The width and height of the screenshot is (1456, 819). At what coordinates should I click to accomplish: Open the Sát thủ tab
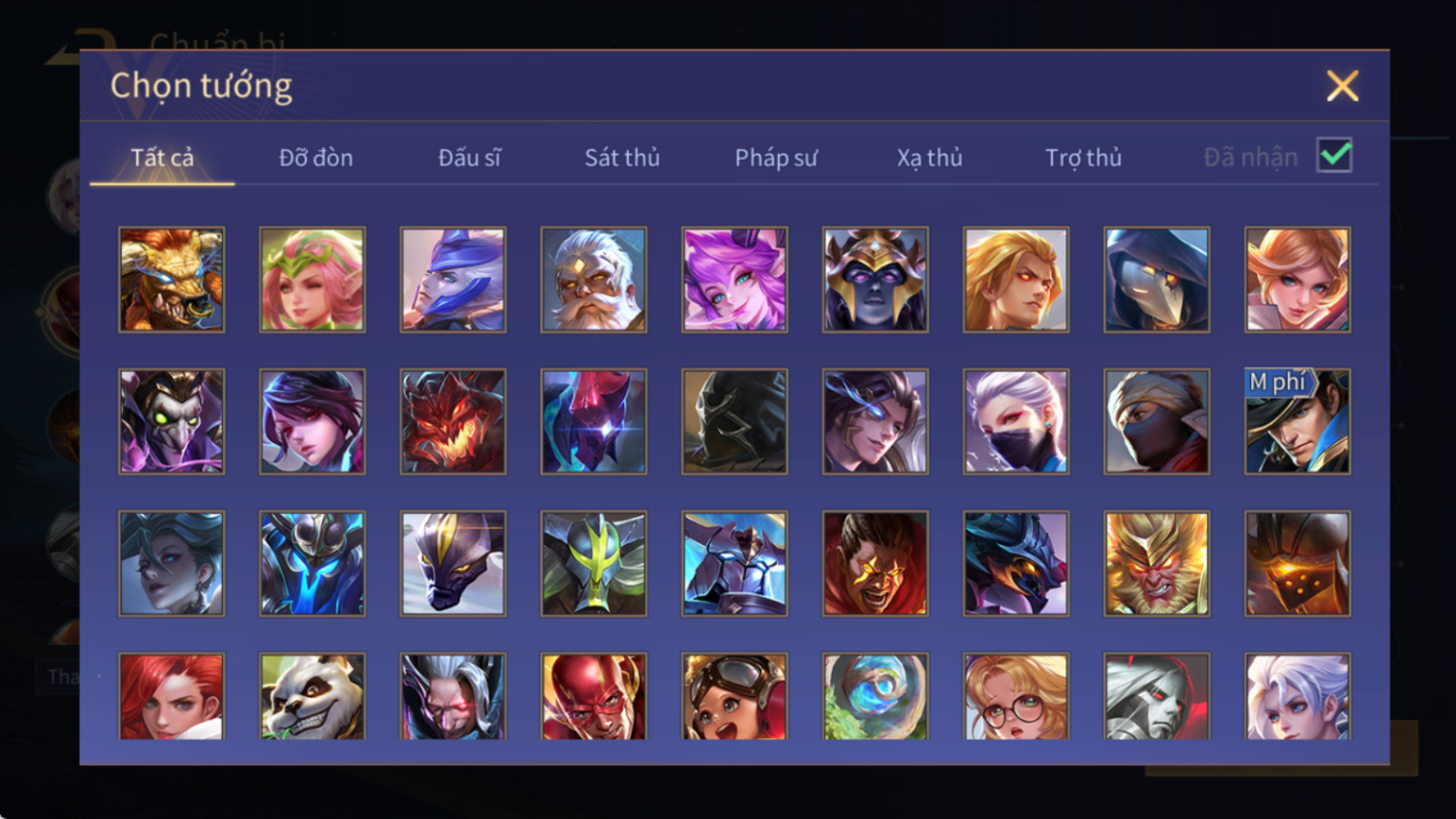622,158
